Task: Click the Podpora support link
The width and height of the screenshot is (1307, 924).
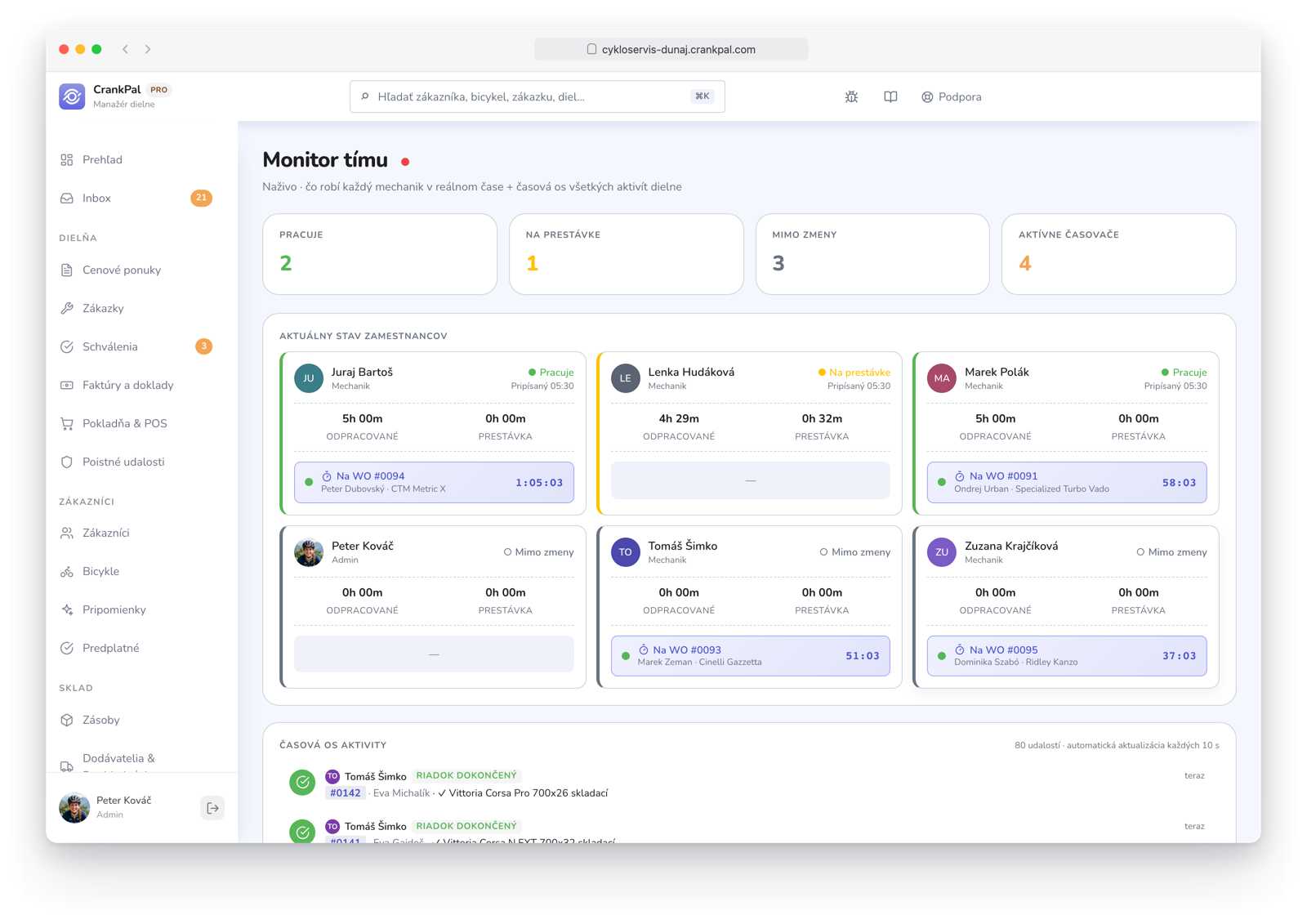Action: (x=952, y=96)
